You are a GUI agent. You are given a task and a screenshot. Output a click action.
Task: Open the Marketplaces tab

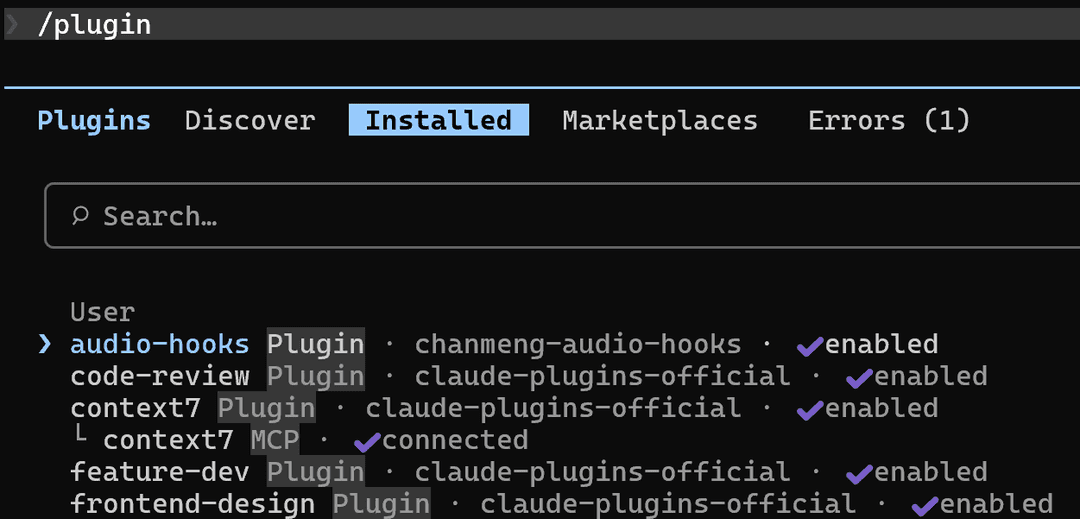pos(660,120)
